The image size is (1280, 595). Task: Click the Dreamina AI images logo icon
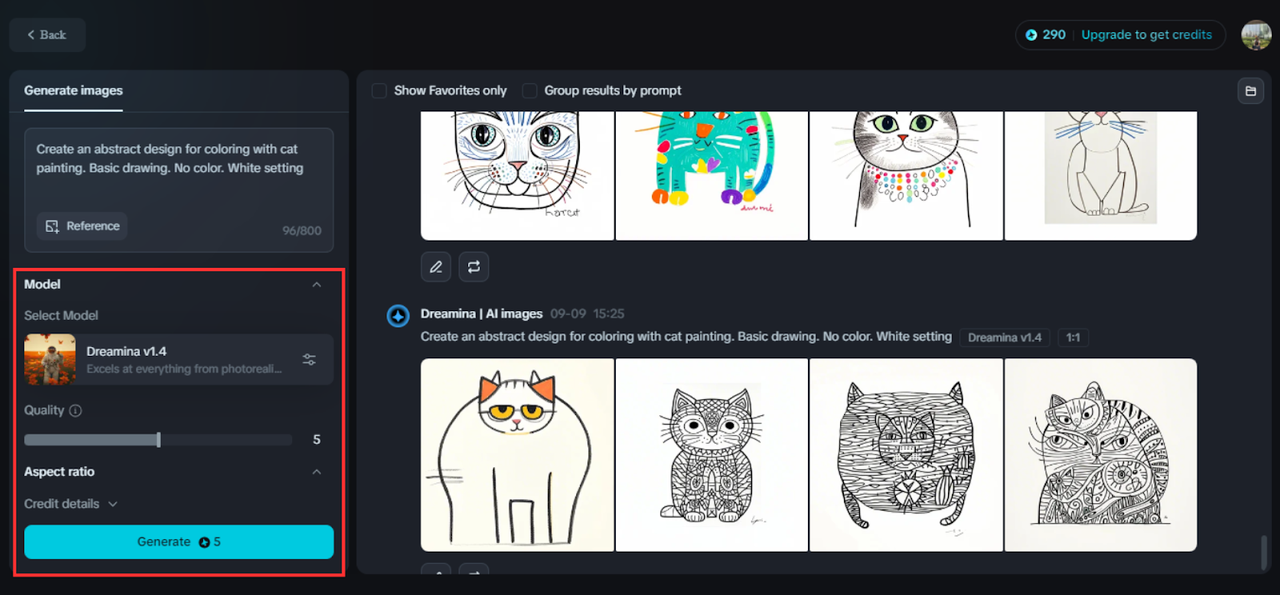click(398, 316)
